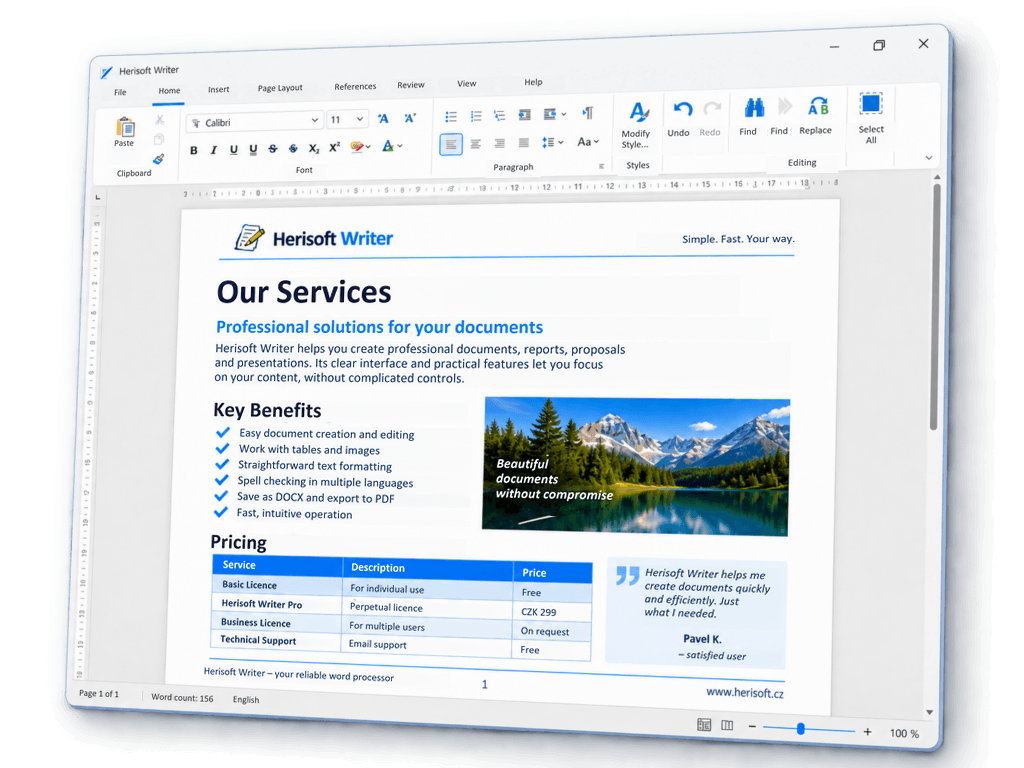Viewport: 1024px width, 768px height.
Task: Click the Cut scissors icon
Action: 159,120
